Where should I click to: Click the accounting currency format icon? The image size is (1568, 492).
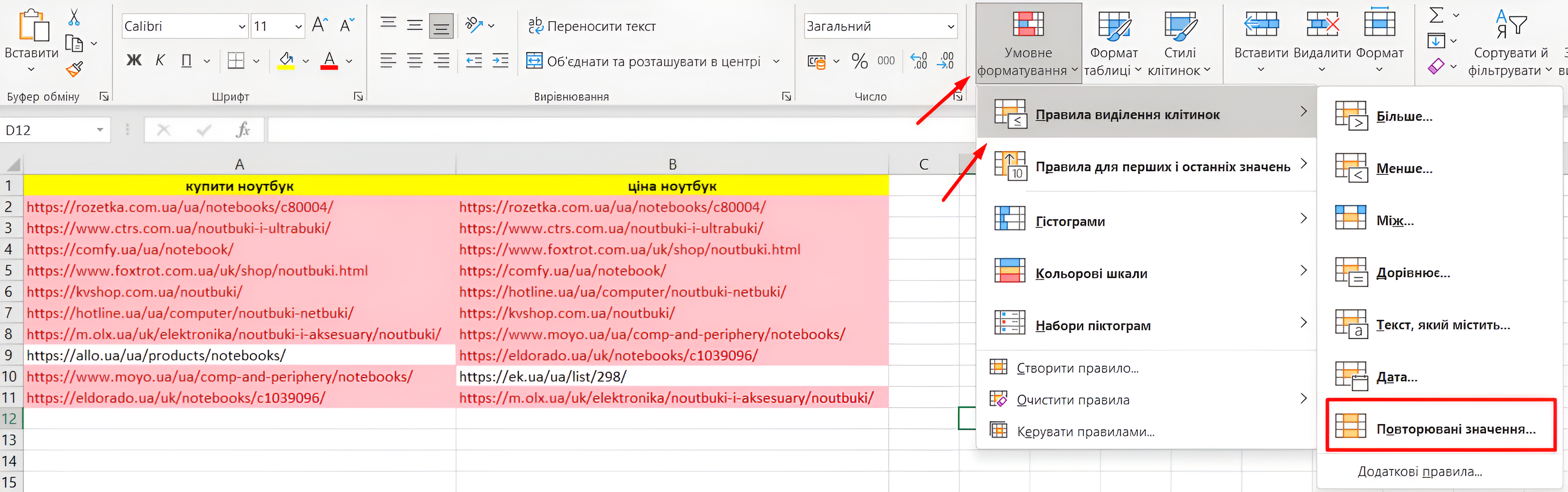pos(817,61)
